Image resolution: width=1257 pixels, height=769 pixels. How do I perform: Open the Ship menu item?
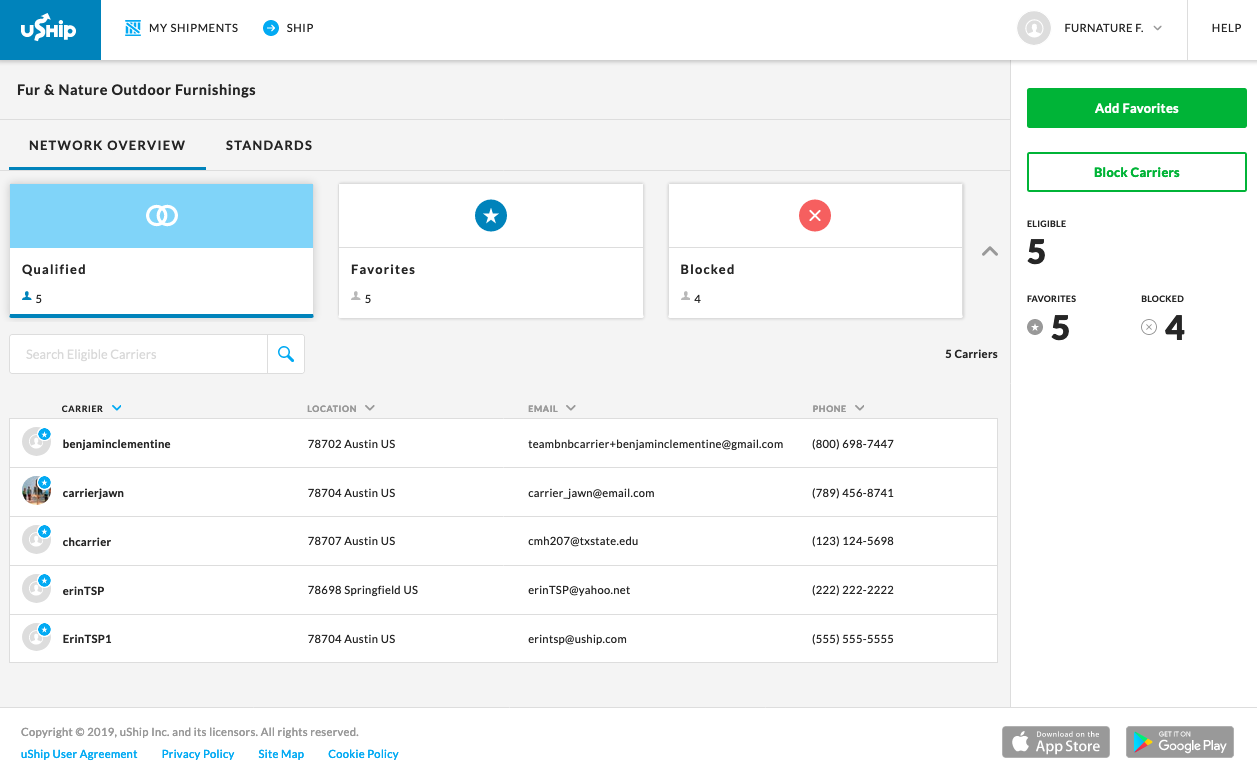289,28
